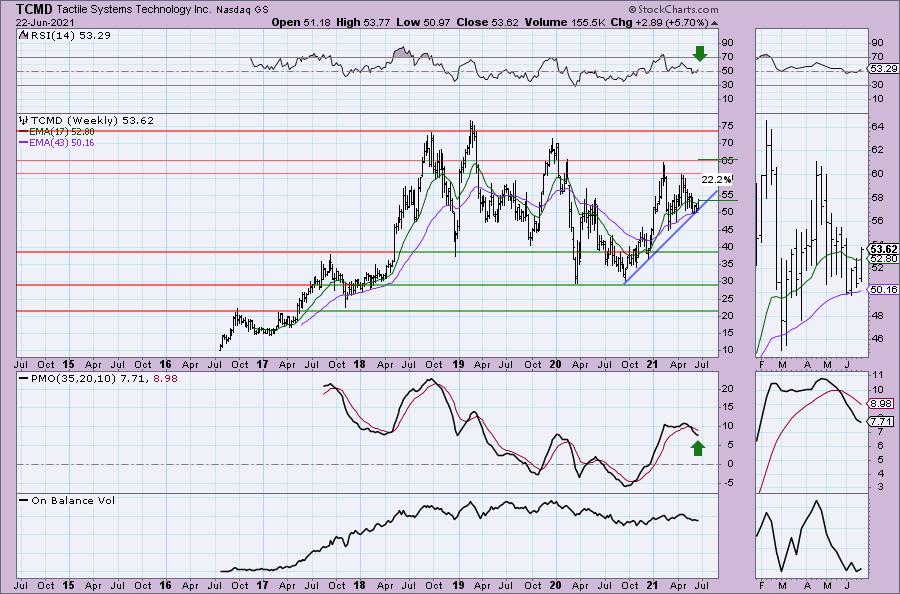Image resolution: width=900 pixels, height=594 pixels.
Task: Click the 53.62 price tag on right axis
Action: (x=883, y=249)
